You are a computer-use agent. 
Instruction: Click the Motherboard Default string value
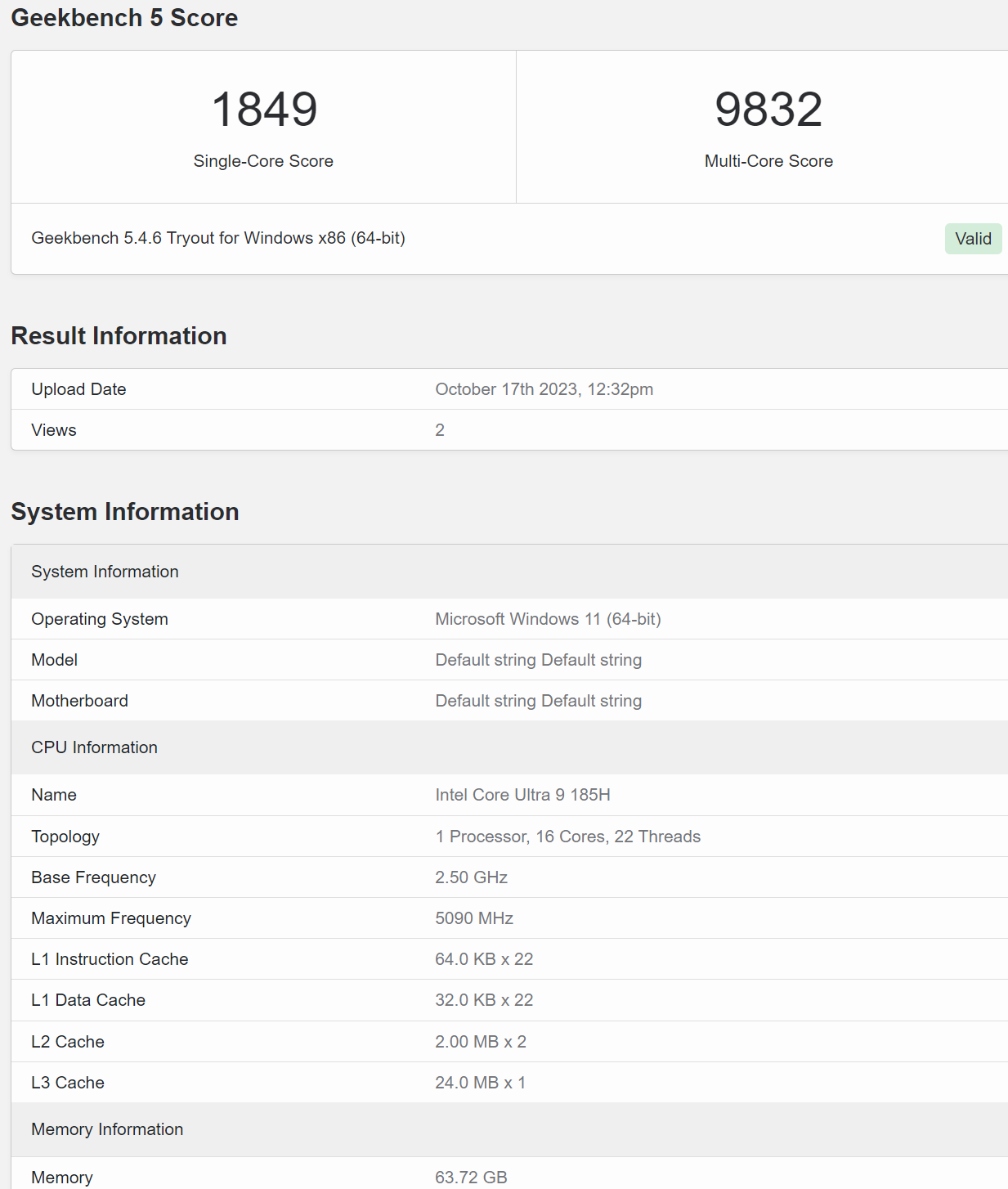(538, 701)
